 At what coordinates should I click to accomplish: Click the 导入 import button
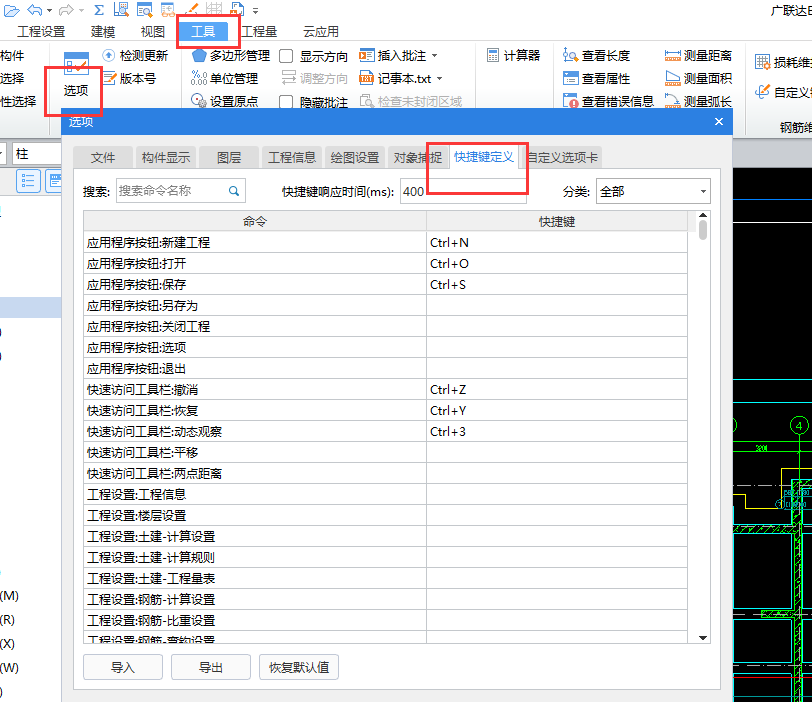123,667
